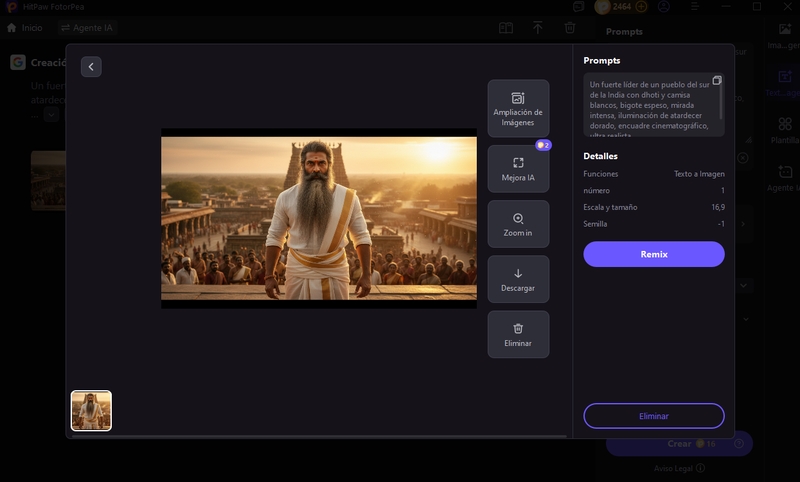Click the background thumbnail at left edge
The image size is (800, 482).
[x=48, y=181]
